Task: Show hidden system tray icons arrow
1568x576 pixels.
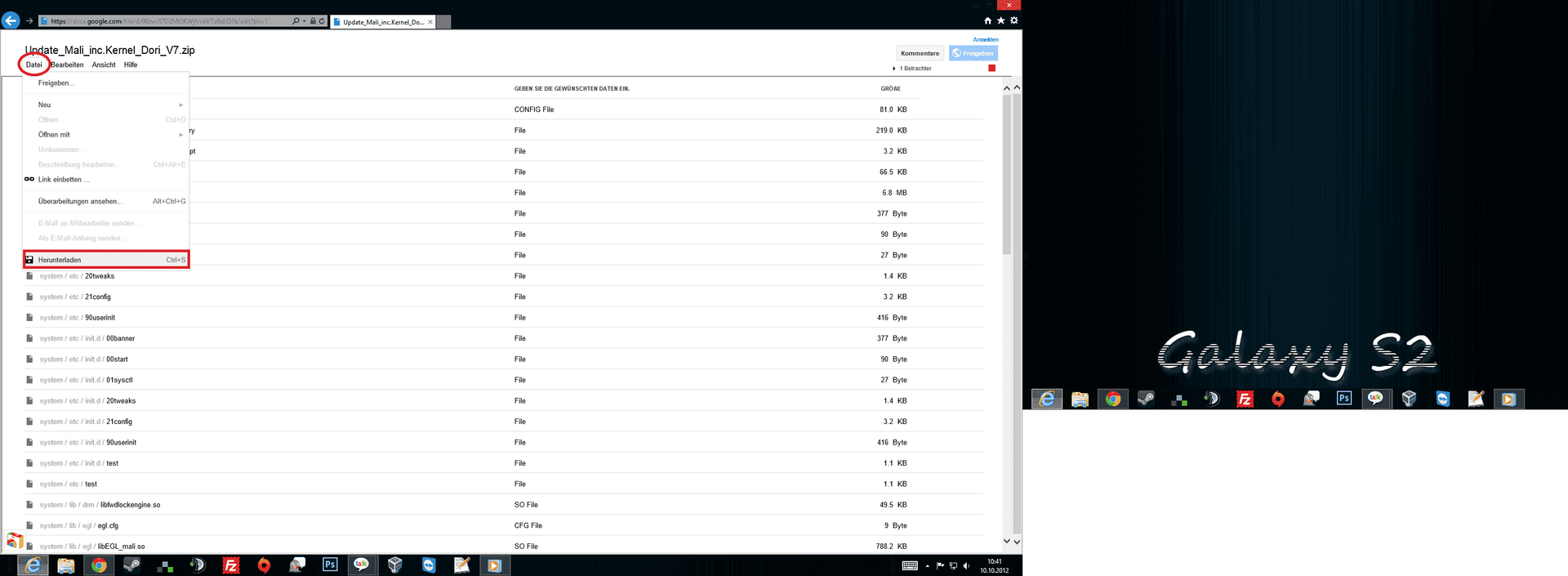Action: coord(927,565)
